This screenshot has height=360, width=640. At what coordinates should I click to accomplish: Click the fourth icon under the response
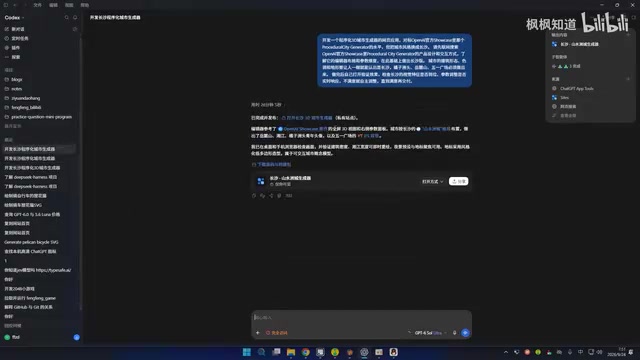click(280, 196)
